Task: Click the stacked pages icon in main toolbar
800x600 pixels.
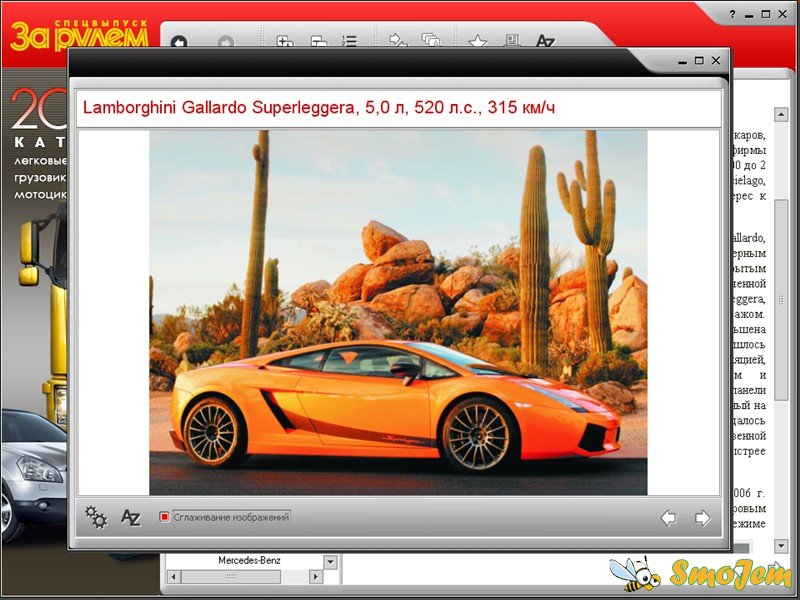Action: point(431,40)
